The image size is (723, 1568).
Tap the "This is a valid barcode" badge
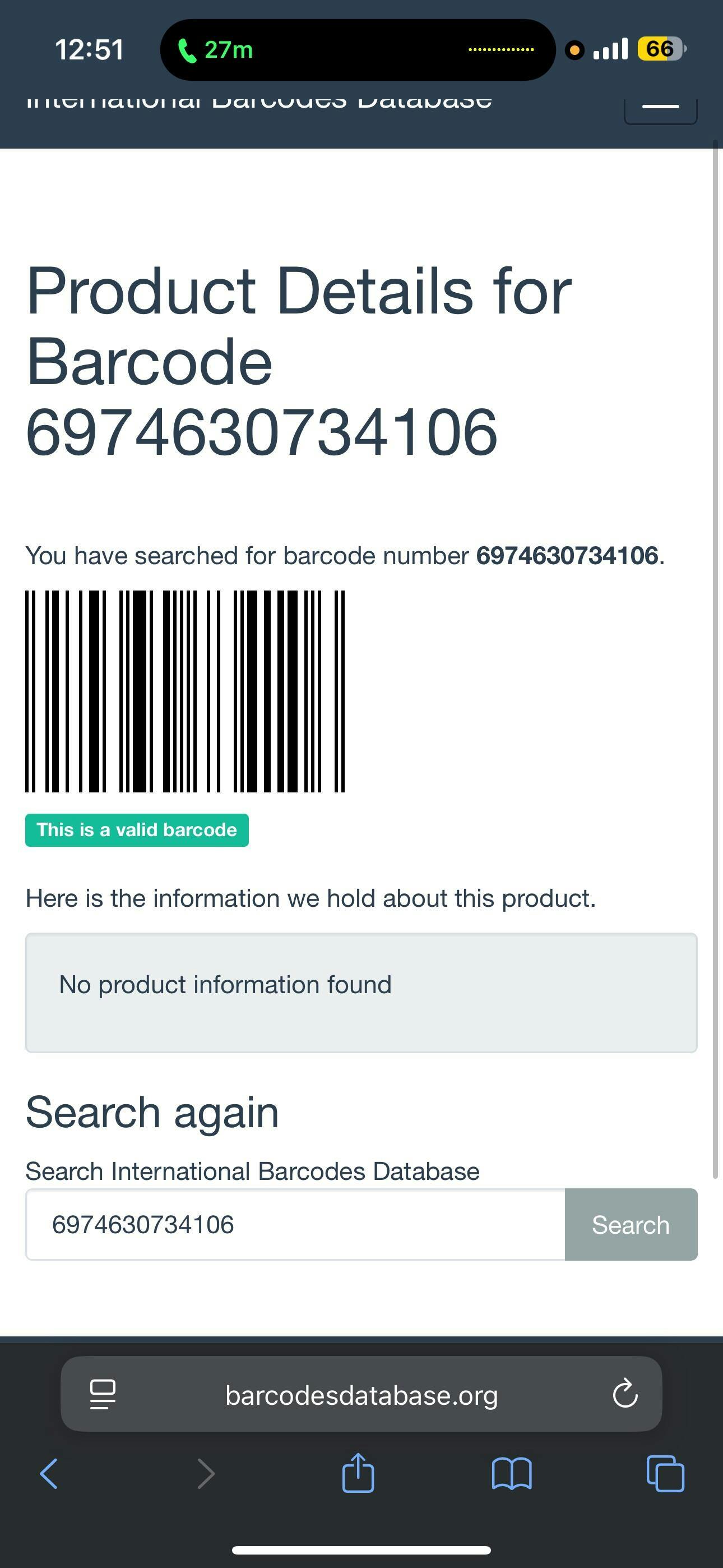coord(137,830)
